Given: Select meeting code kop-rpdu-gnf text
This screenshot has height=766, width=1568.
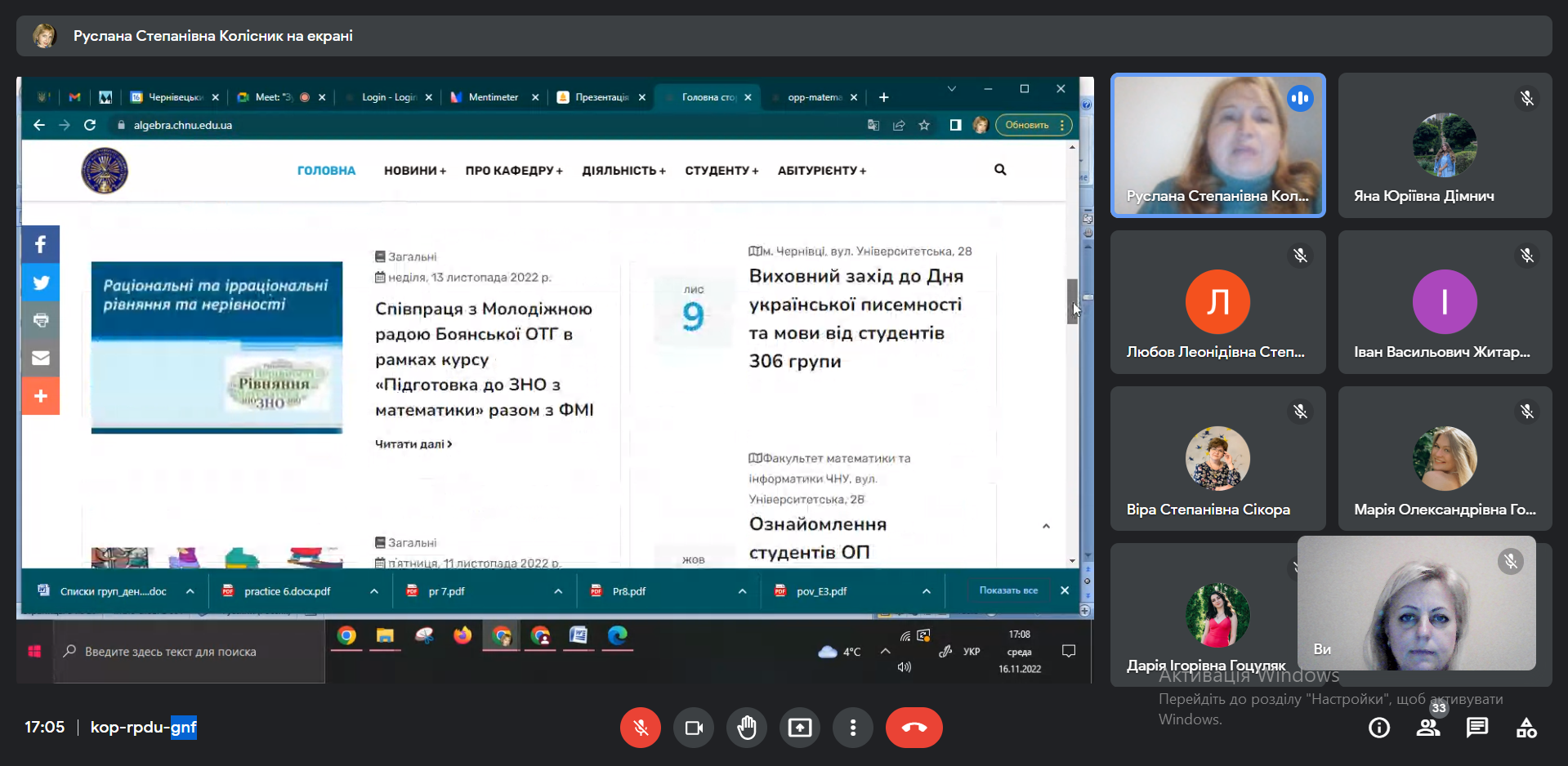Looking at the screenshot, I should (x=144, y=727).
